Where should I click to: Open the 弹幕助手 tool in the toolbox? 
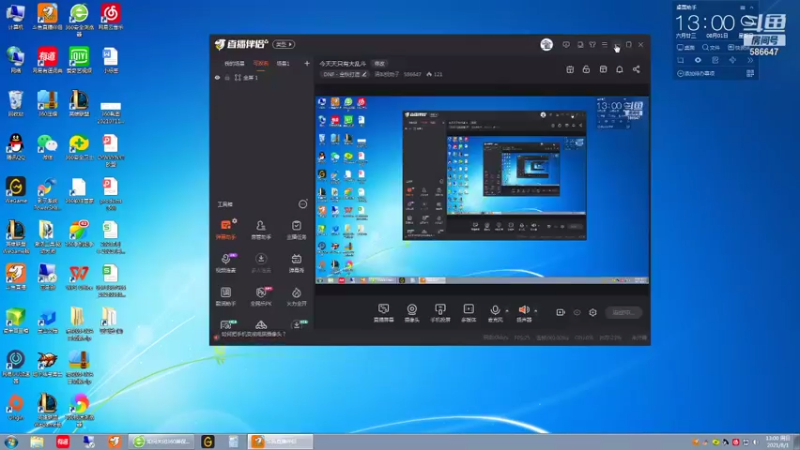pyautogui.click(x=226, y=230)
